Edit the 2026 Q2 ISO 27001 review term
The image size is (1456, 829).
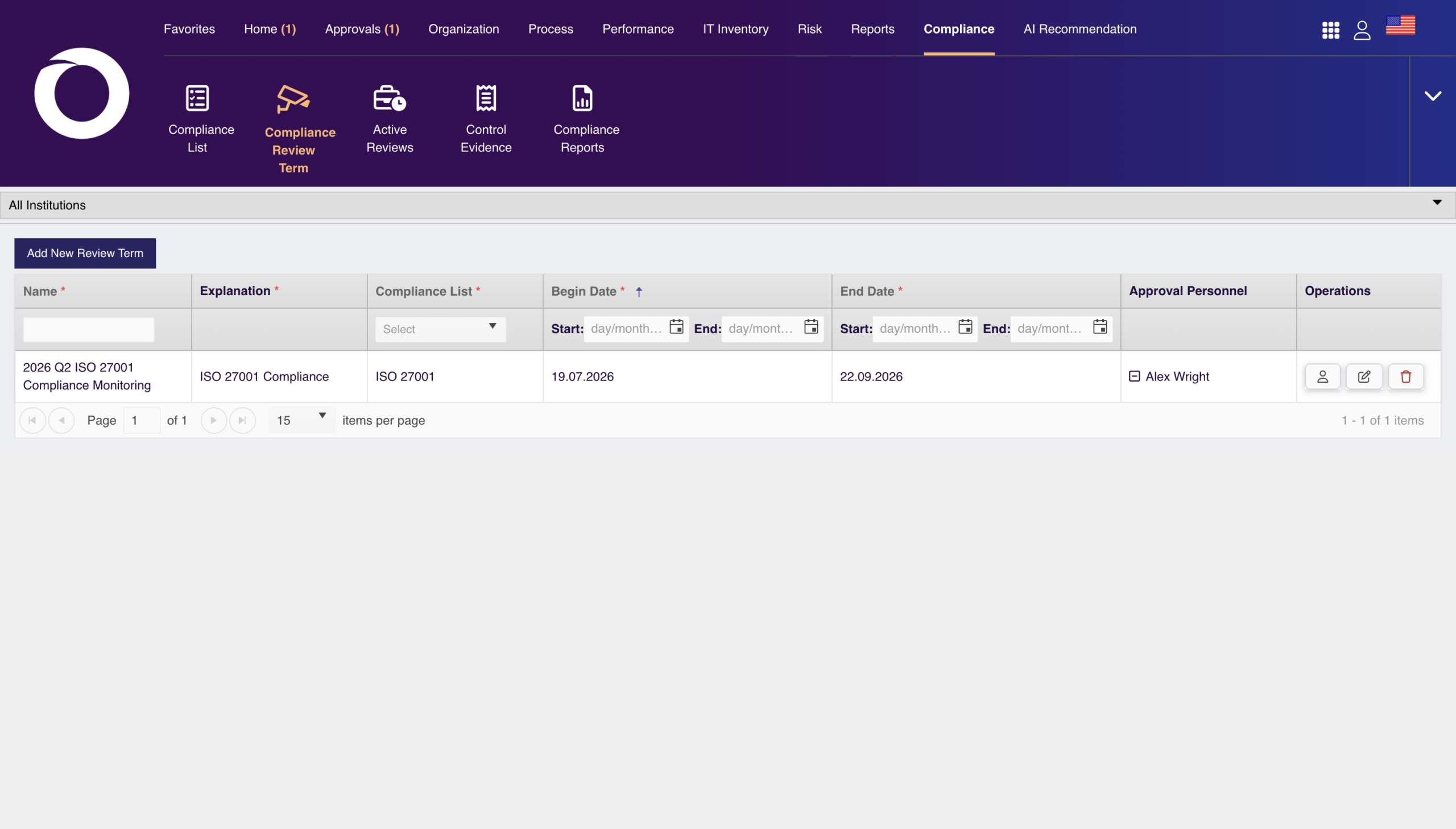point(1364,376)
